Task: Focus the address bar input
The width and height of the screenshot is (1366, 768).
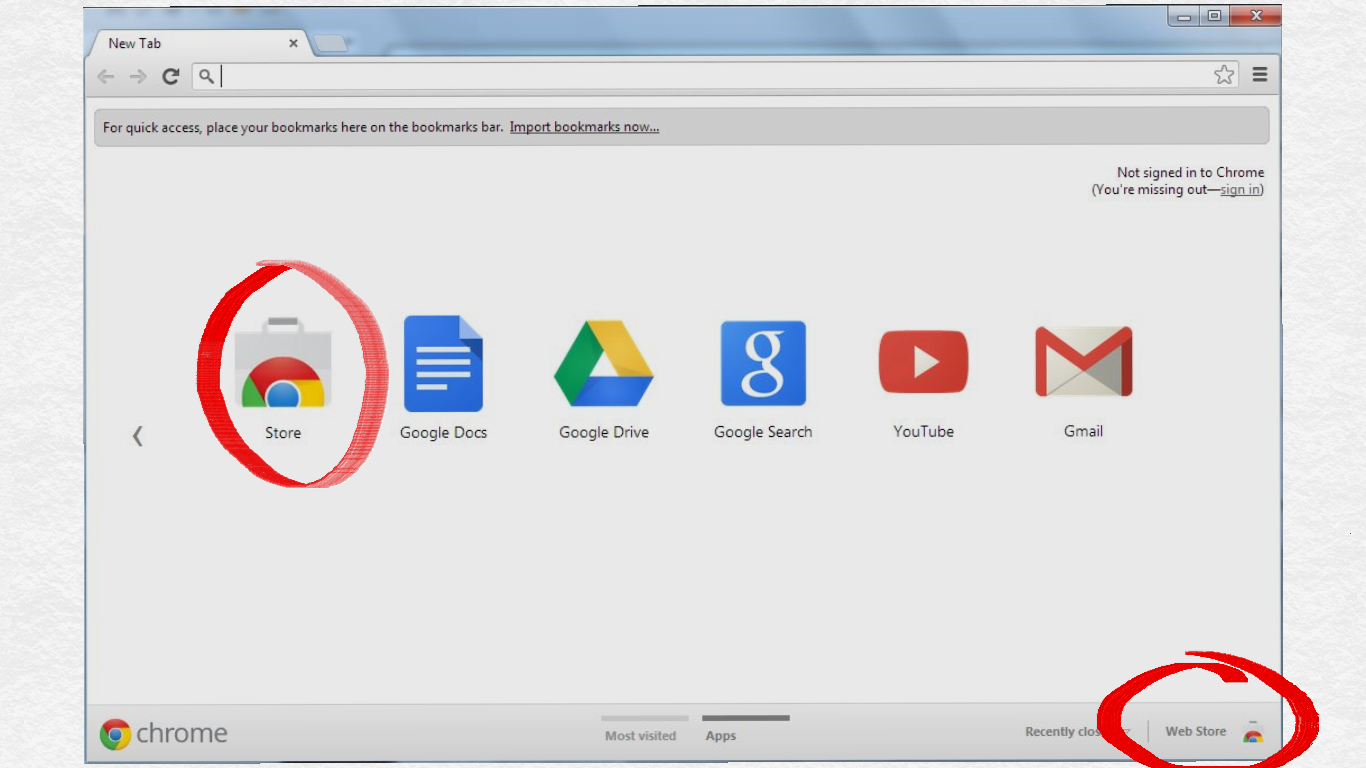Action: (715, 76)
